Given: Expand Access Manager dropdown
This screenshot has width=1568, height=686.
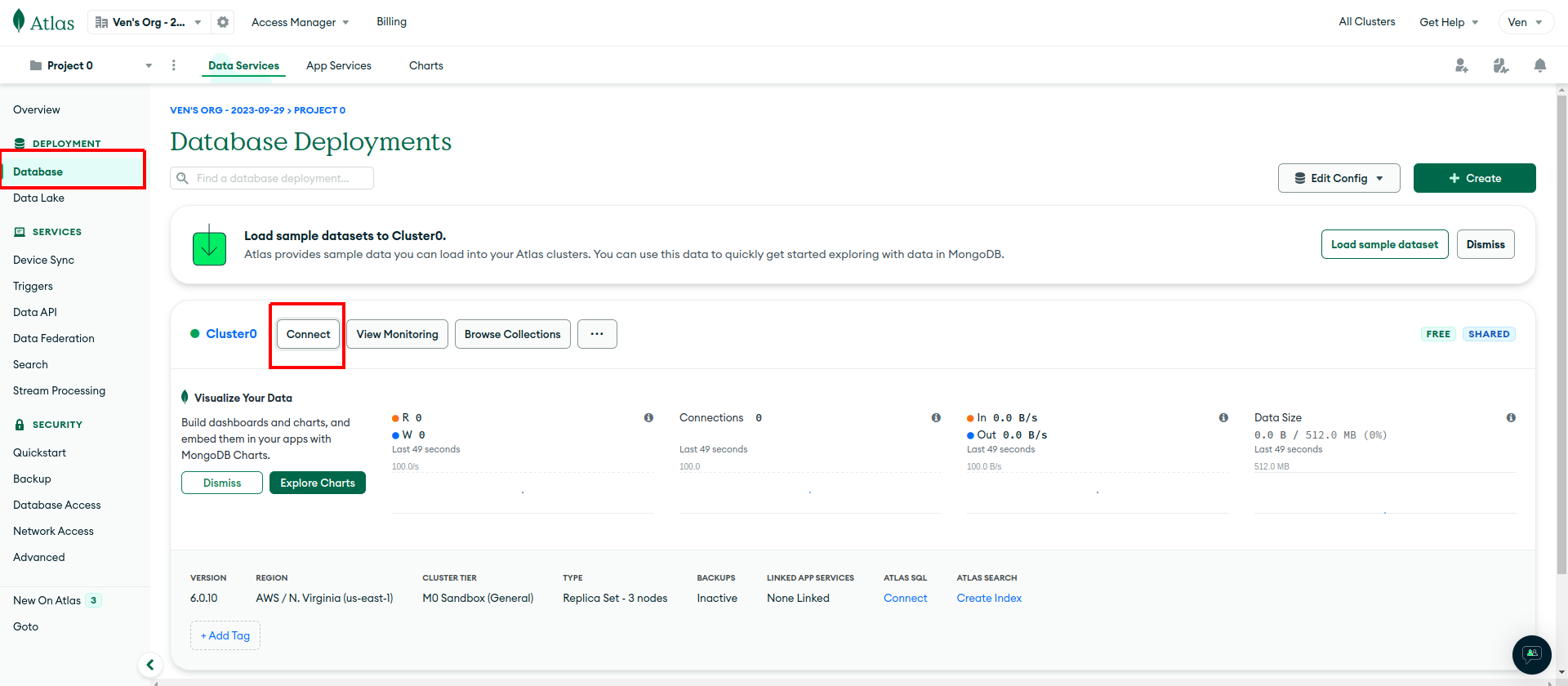Looking at the screenshot, I should tap(300, 22).
